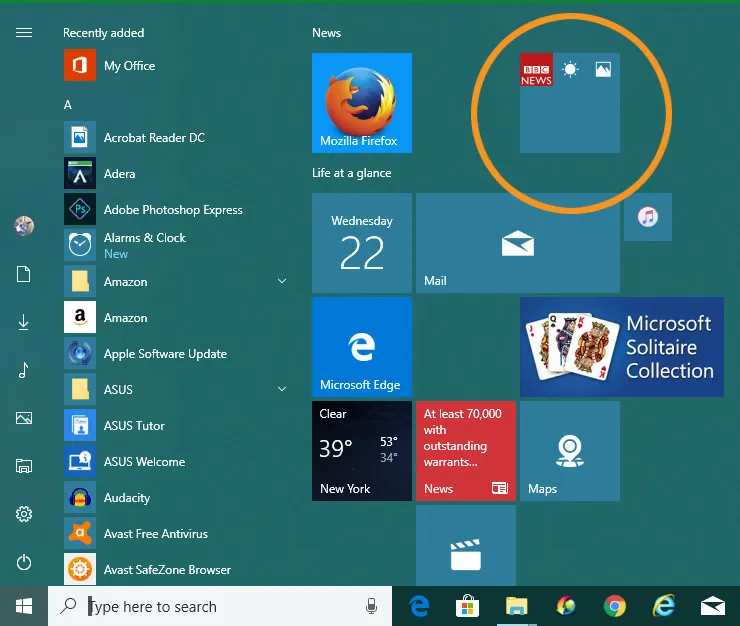Expand the ASUS folder chevron

[x=282, y=389]
